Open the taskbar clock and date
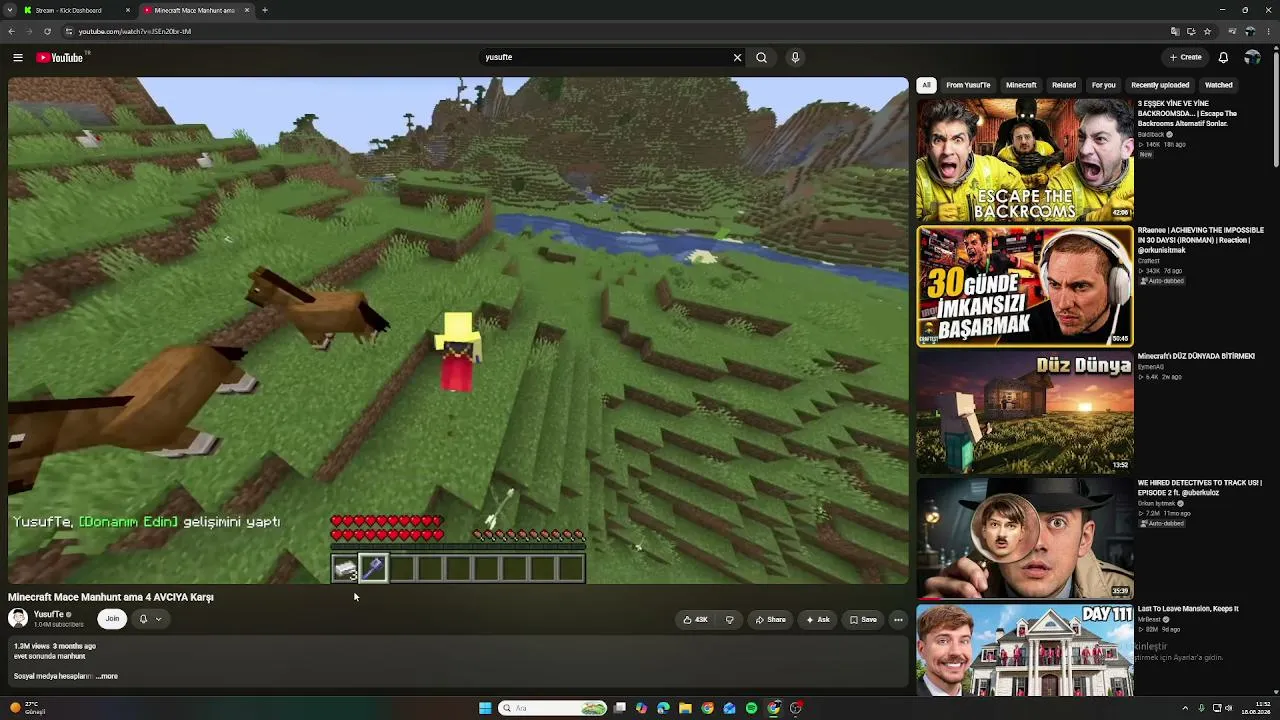Screen dimensions: 1280x720 tap(1255, 708)
